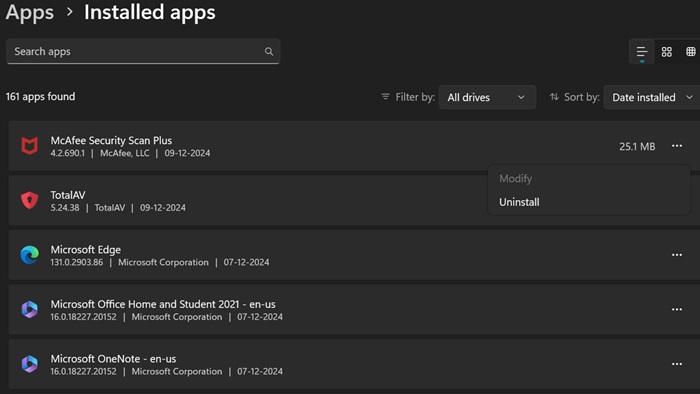
Task: Click the search magnifier icon
Action: tap(269, 51)
